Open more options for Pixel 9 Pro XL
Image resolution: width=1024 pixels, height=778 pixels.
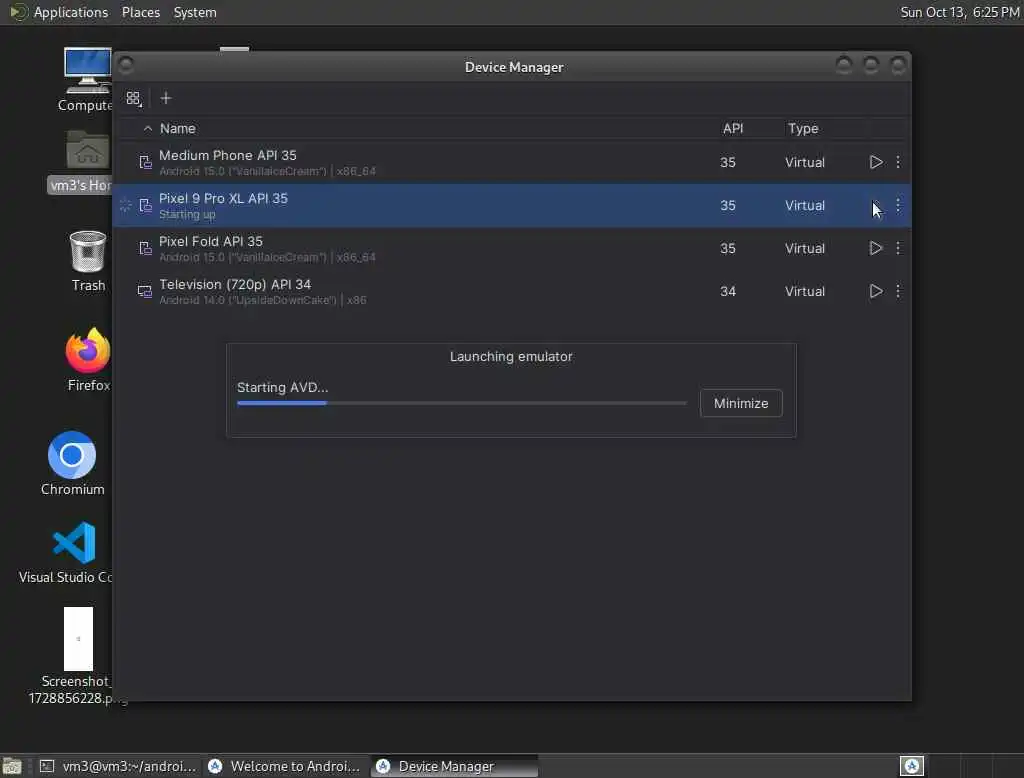(x=898, y=205)
